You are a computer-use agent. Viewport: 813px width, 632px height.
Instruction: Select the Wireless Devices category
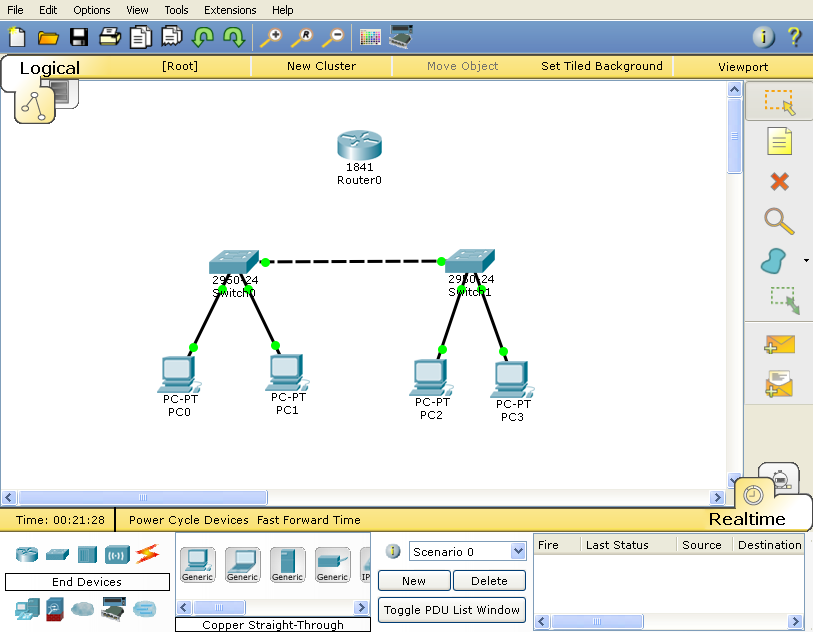[x=117, y=554]
